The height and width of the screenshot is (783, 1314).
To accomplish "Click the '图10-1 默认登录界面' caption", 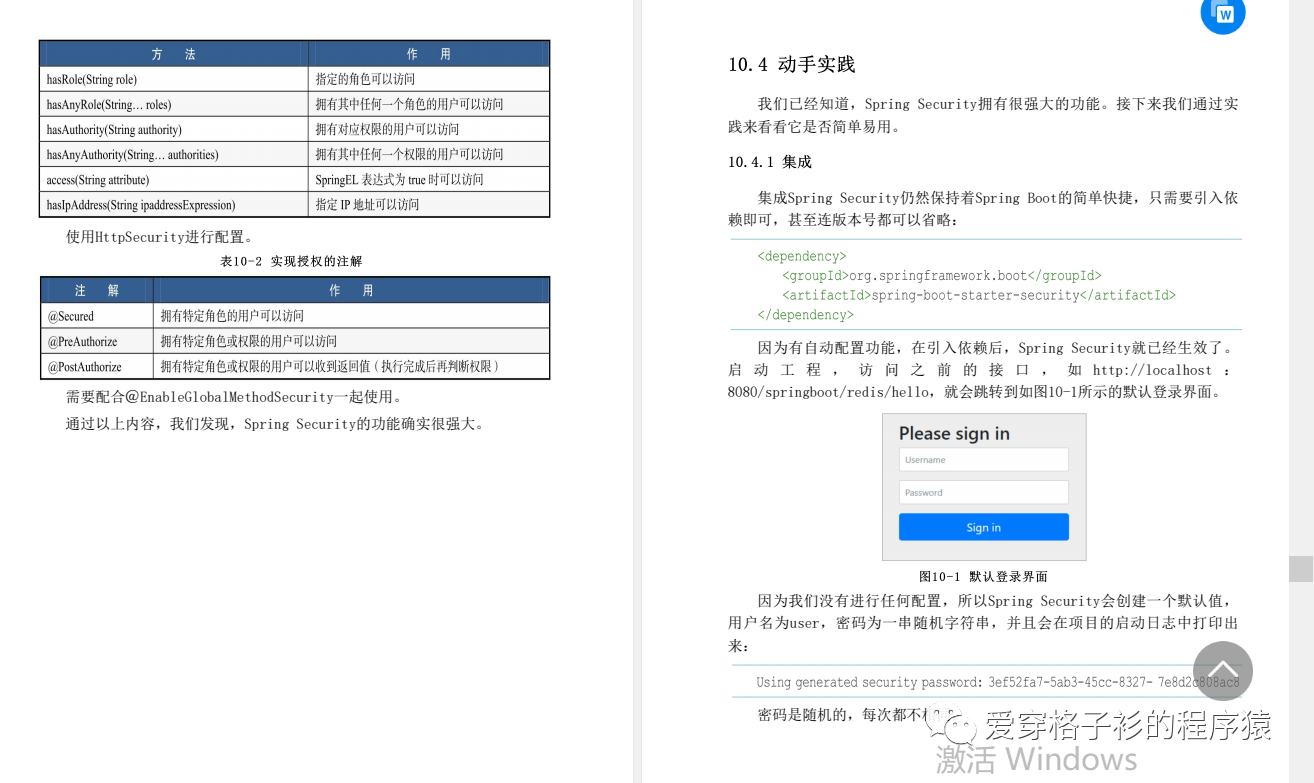I will click(983, 577).
